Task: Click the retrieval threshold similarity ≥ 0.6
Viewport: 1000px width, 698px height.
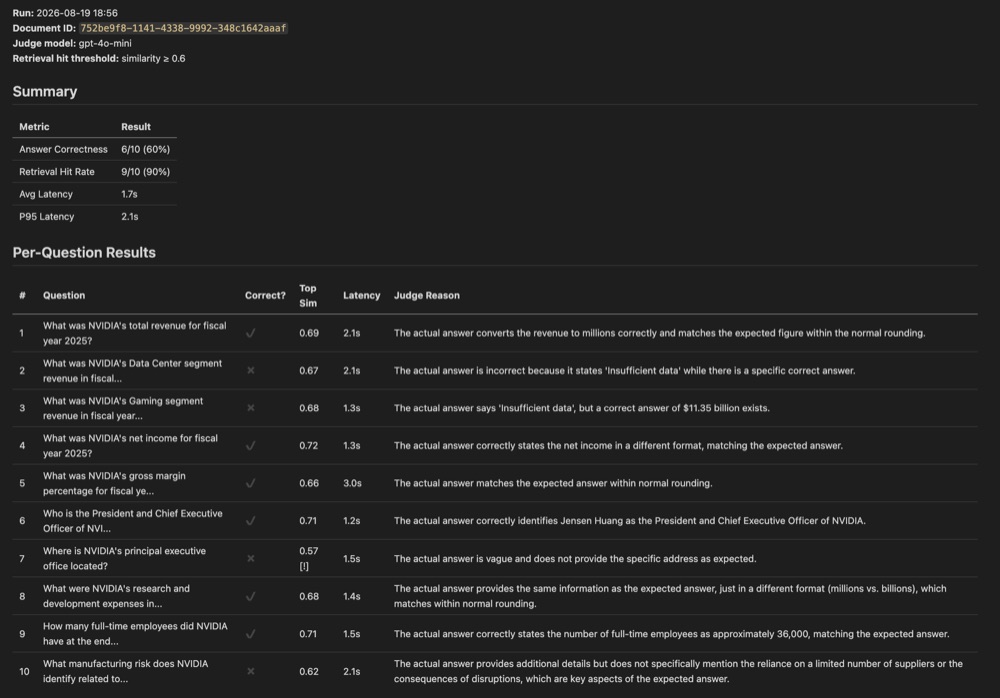Action: 153,59
